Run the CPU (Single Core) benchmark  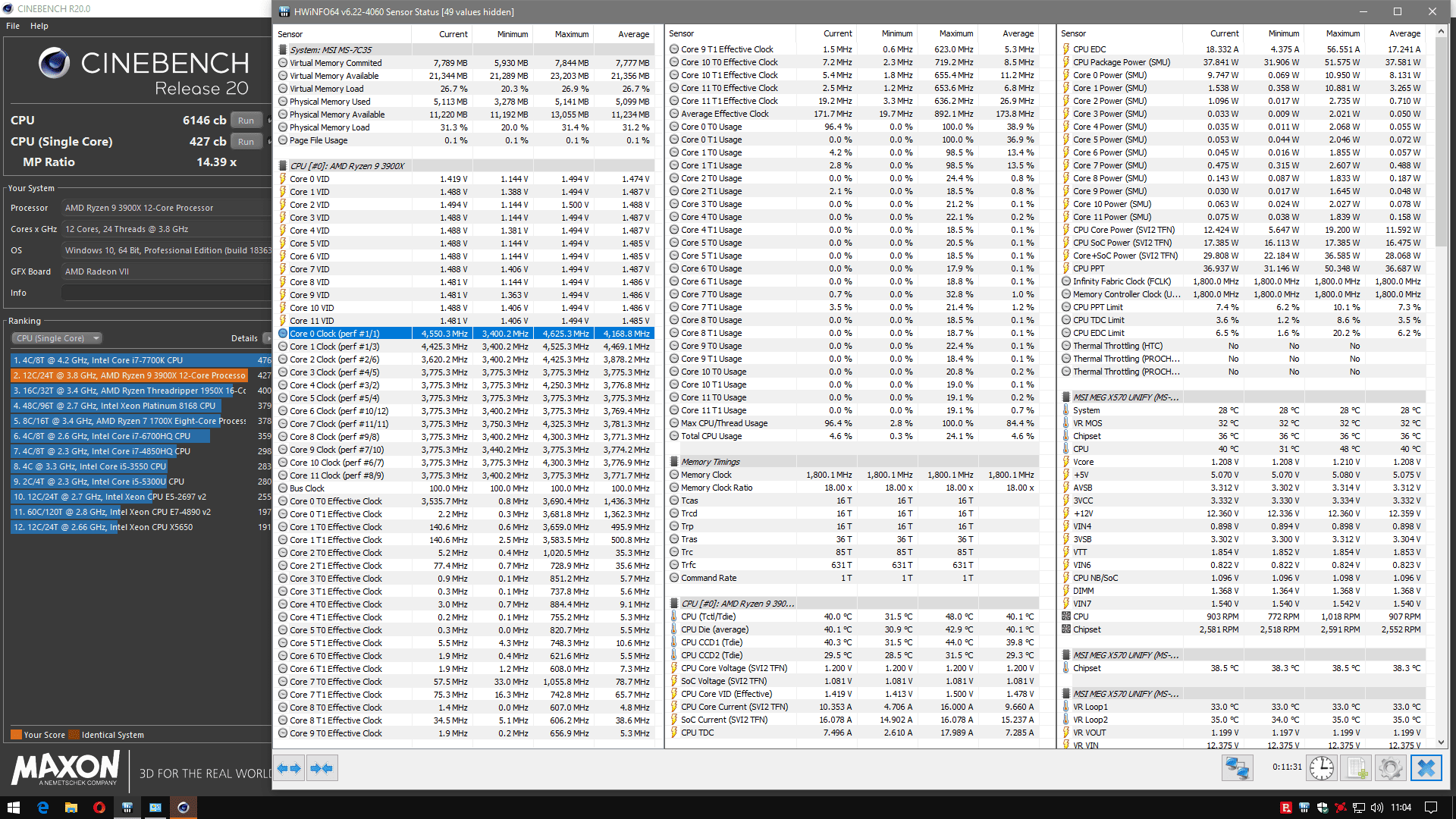(246, 142)
